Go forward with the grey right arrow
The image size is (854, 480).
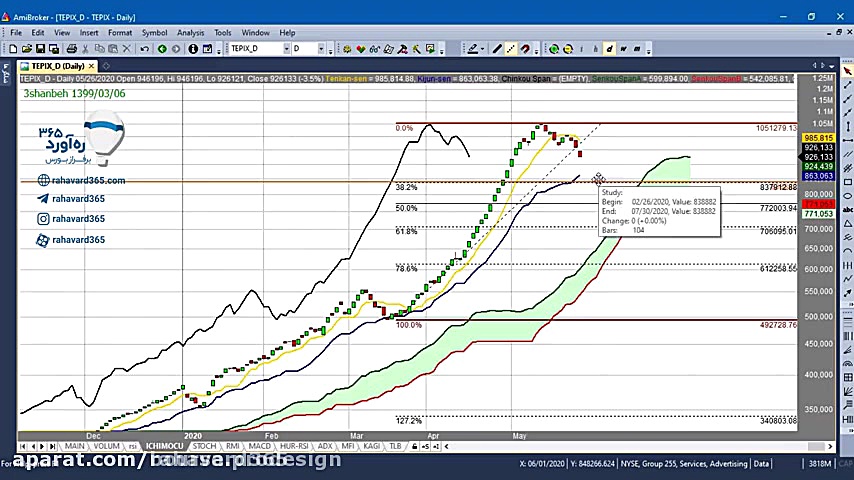pyautogui.click(x=176, y=49)
